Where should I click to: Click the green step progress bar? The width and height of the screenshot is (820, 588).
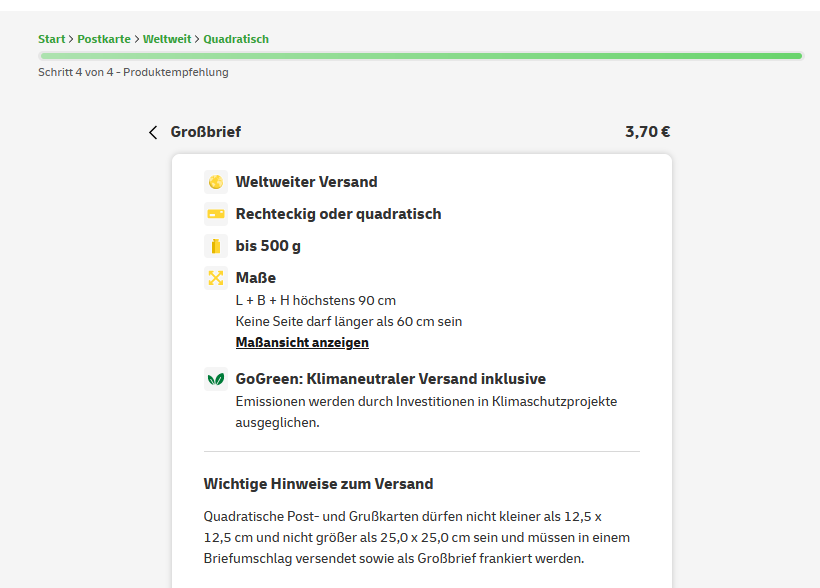click(x=420, y=56)
